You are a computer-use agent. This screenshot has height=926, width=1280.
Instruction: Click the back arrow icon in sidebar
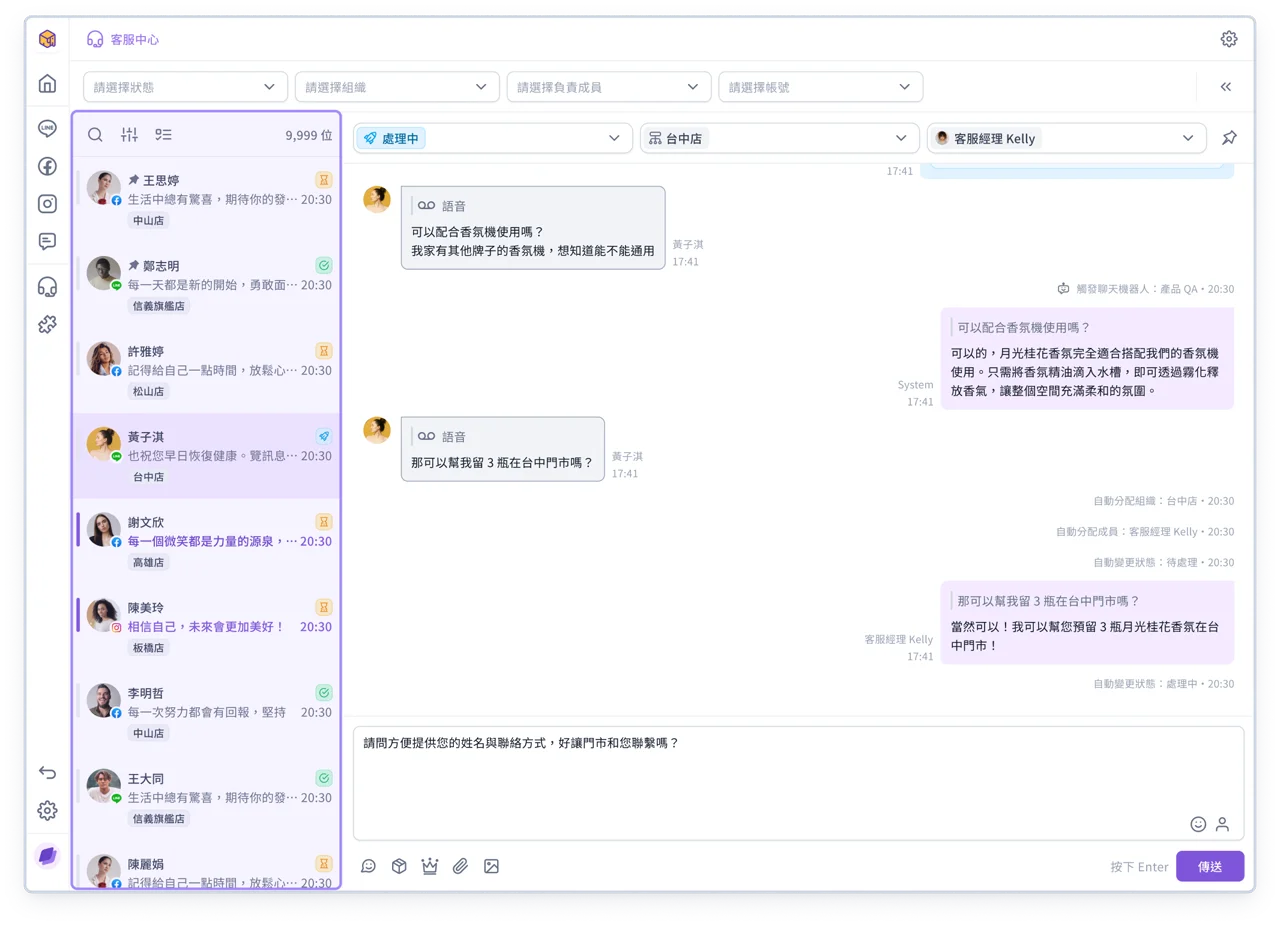tap(47, 772)
